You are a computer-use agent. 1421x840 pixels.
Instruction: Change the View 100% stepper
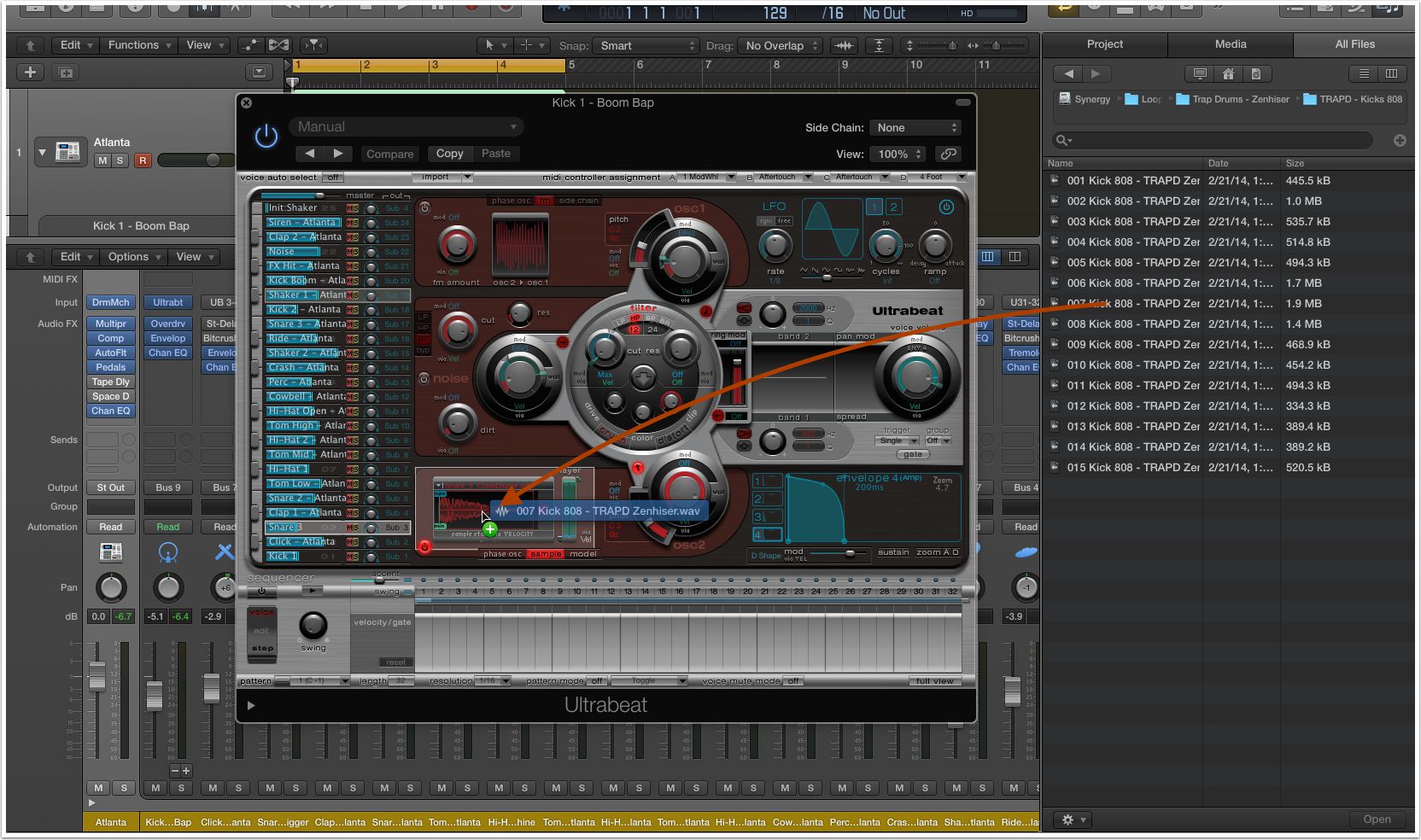click(897, 154)
